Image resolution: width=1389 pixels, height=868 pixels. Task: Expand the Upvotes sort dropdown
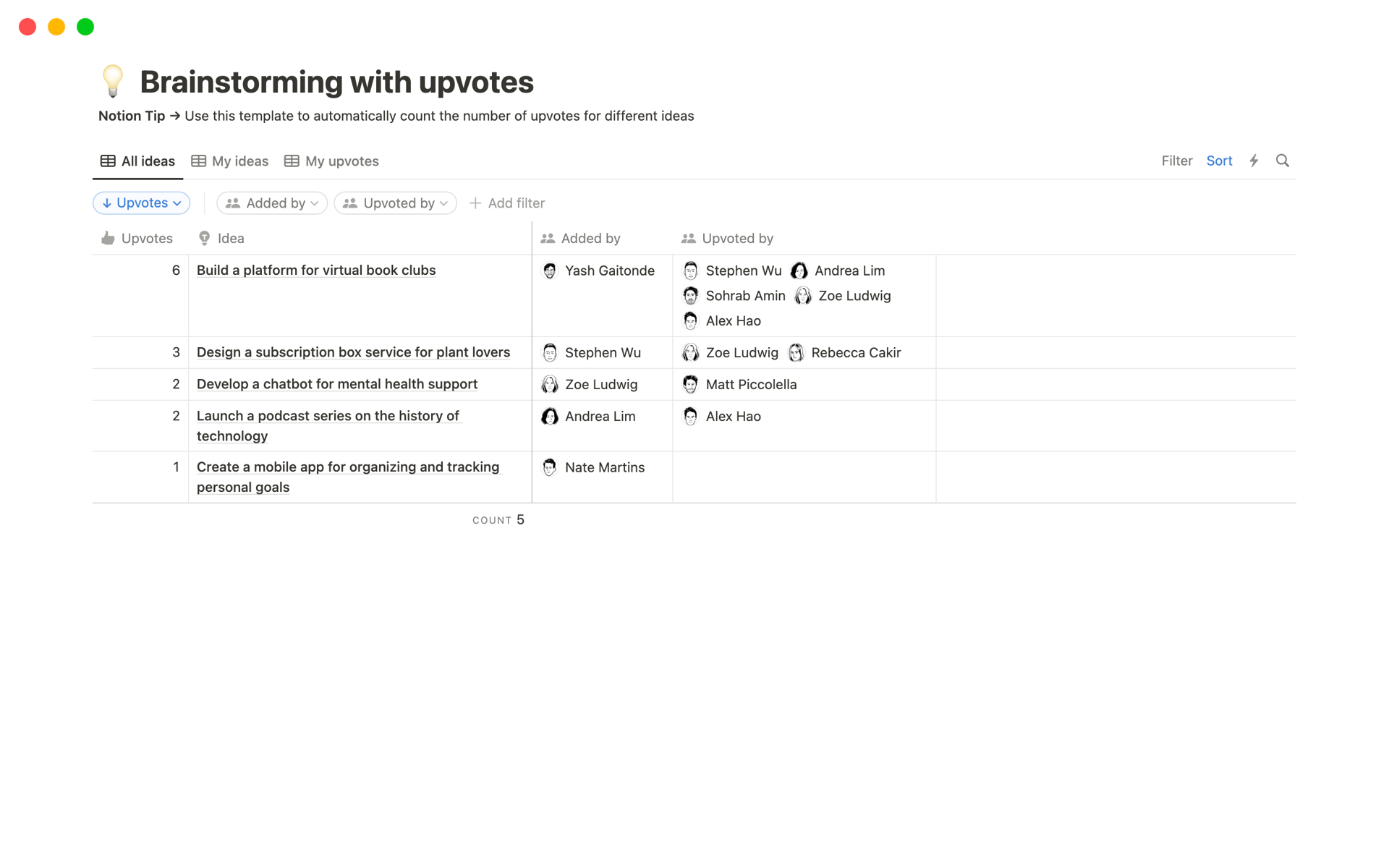(142, 203)
